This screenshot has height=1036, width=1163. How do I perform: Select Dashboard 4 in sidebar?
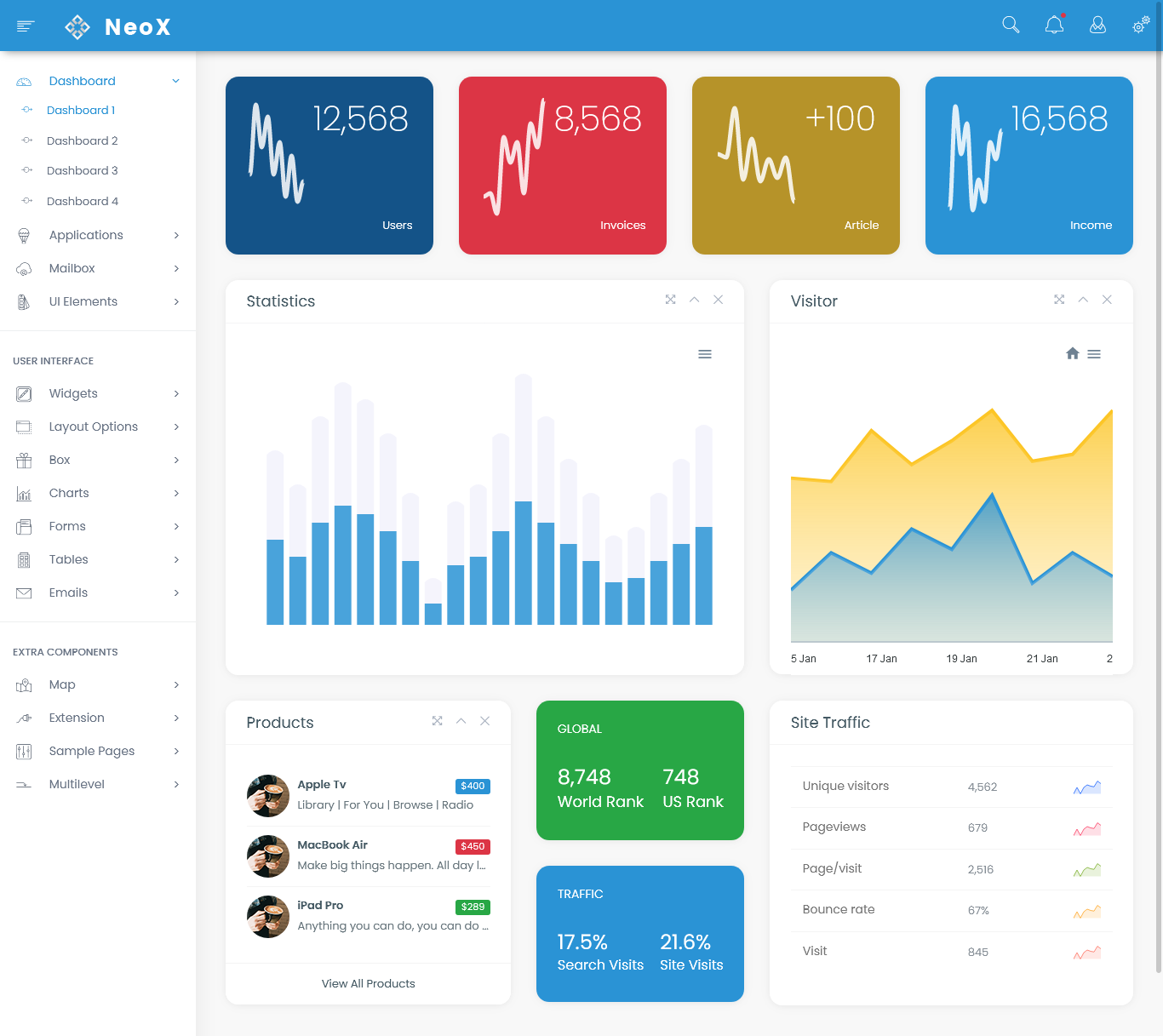pos(83,202)
